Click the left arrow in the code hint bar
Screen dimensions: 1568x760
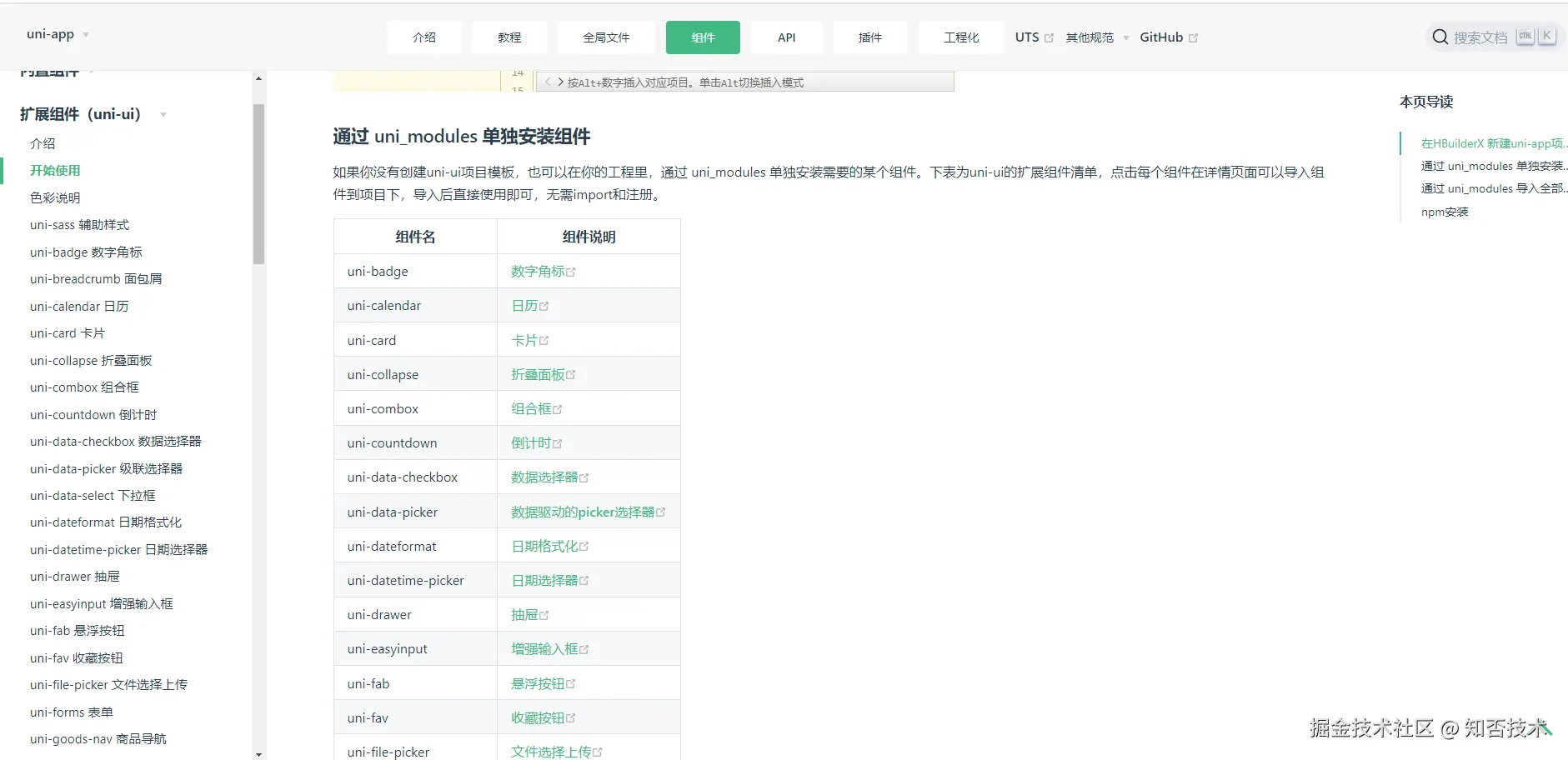pos(548,82)
